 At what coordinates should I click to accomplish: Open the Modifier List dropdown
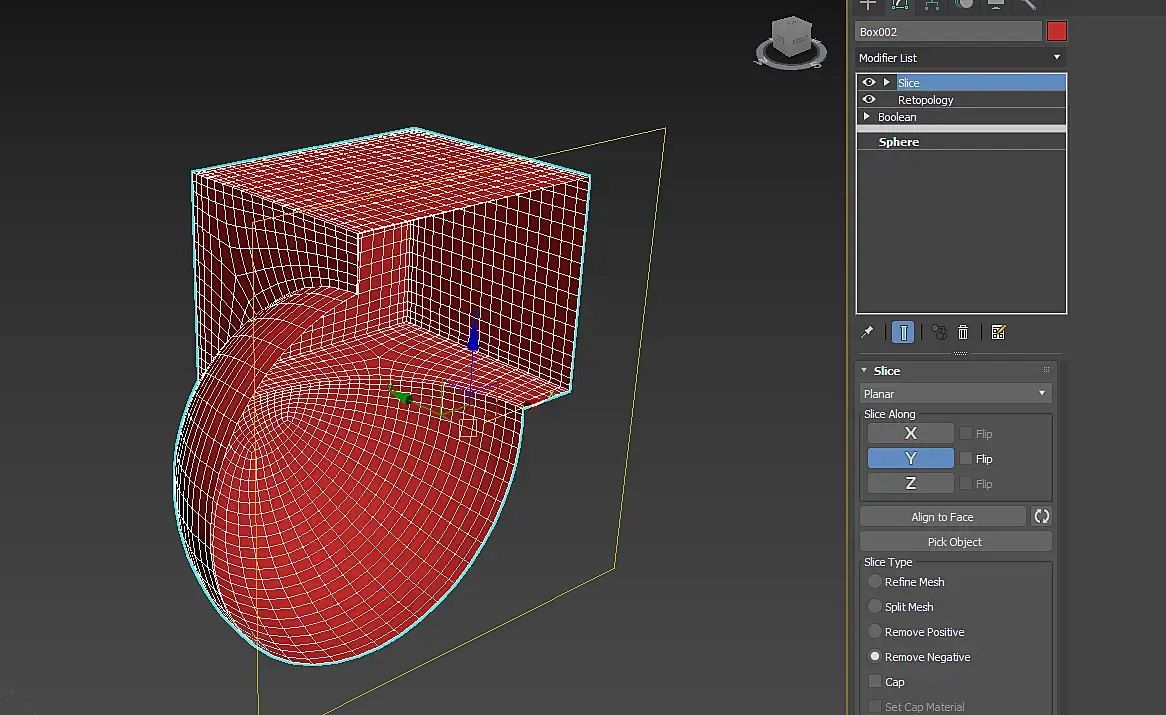960,58
